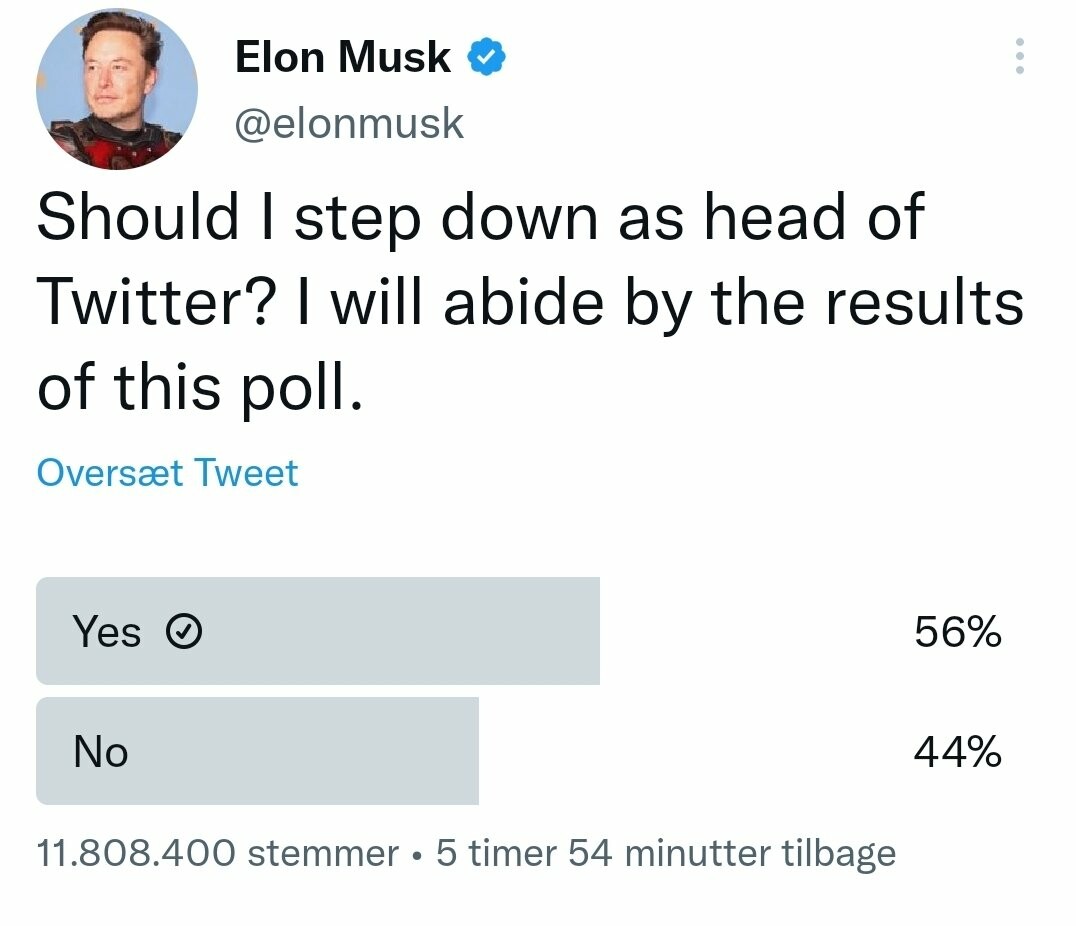The height and width of the screenshot is (926, 1076).
Task: Click the 5 timer 54 minutter tilbage text
Action: click(666, 853)
